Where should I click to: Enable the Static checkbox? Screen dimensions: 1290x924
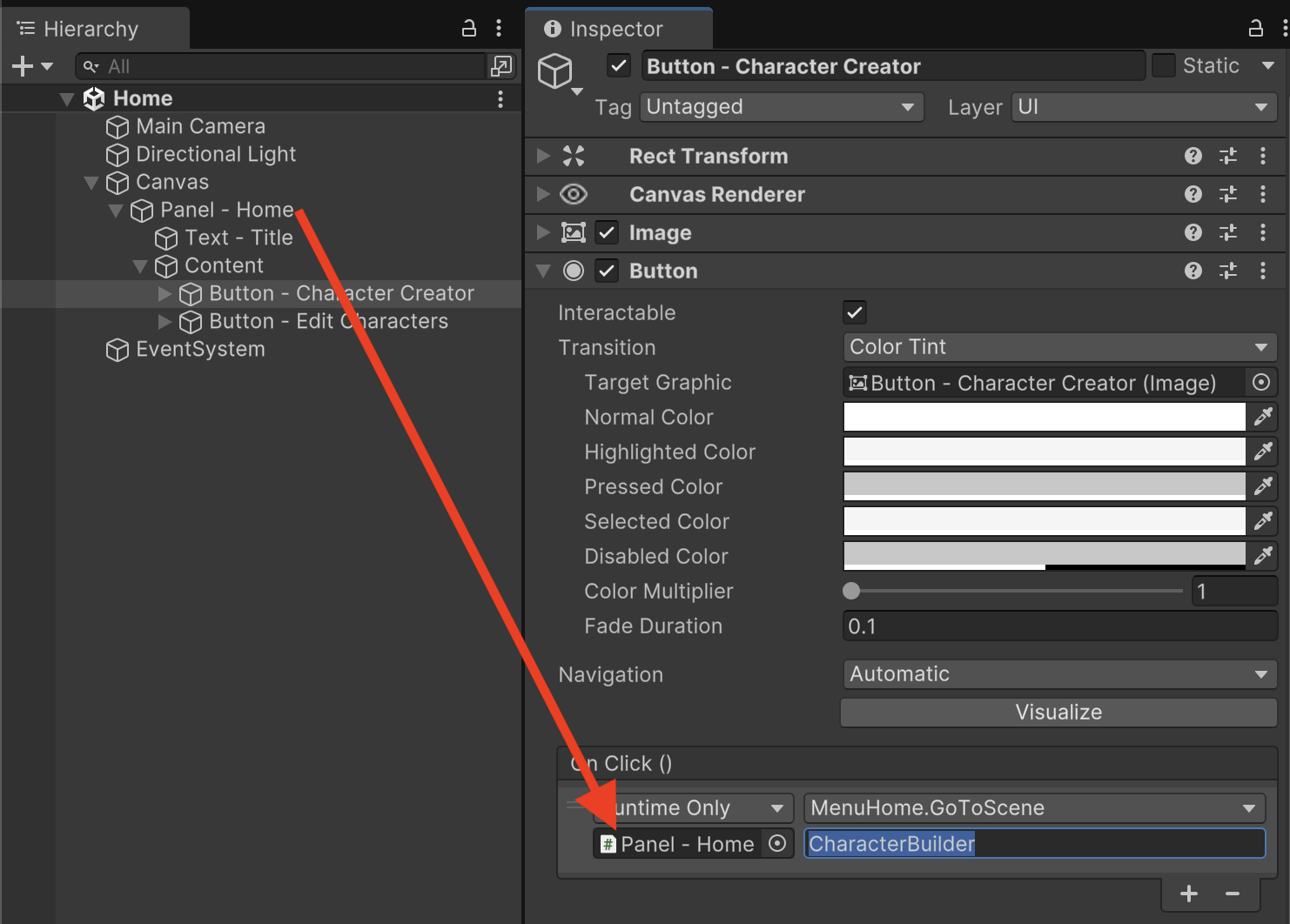[x=1163, y=66]
